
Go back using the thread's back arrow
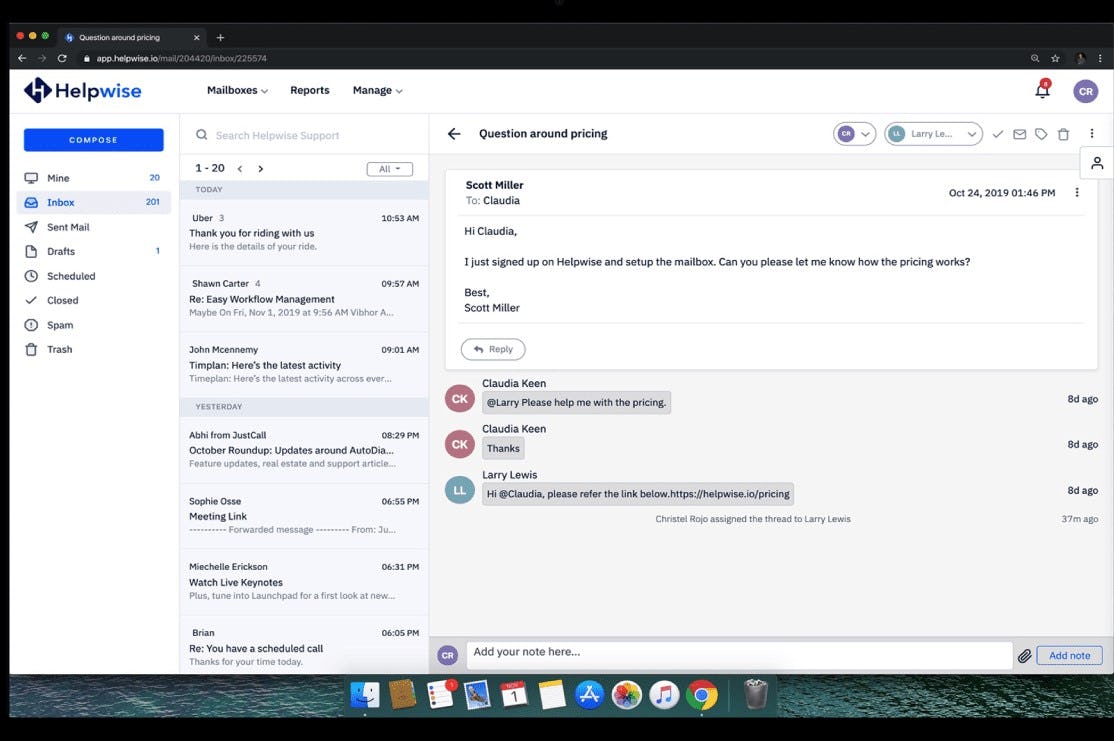coord(454,134)
